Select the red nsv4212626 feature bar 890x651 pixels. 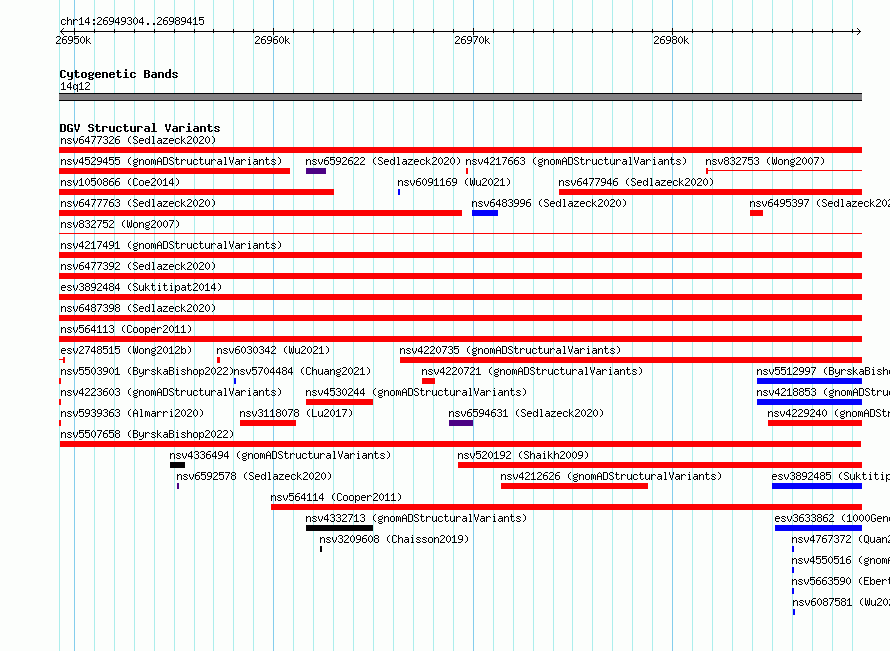click(574, 486)
